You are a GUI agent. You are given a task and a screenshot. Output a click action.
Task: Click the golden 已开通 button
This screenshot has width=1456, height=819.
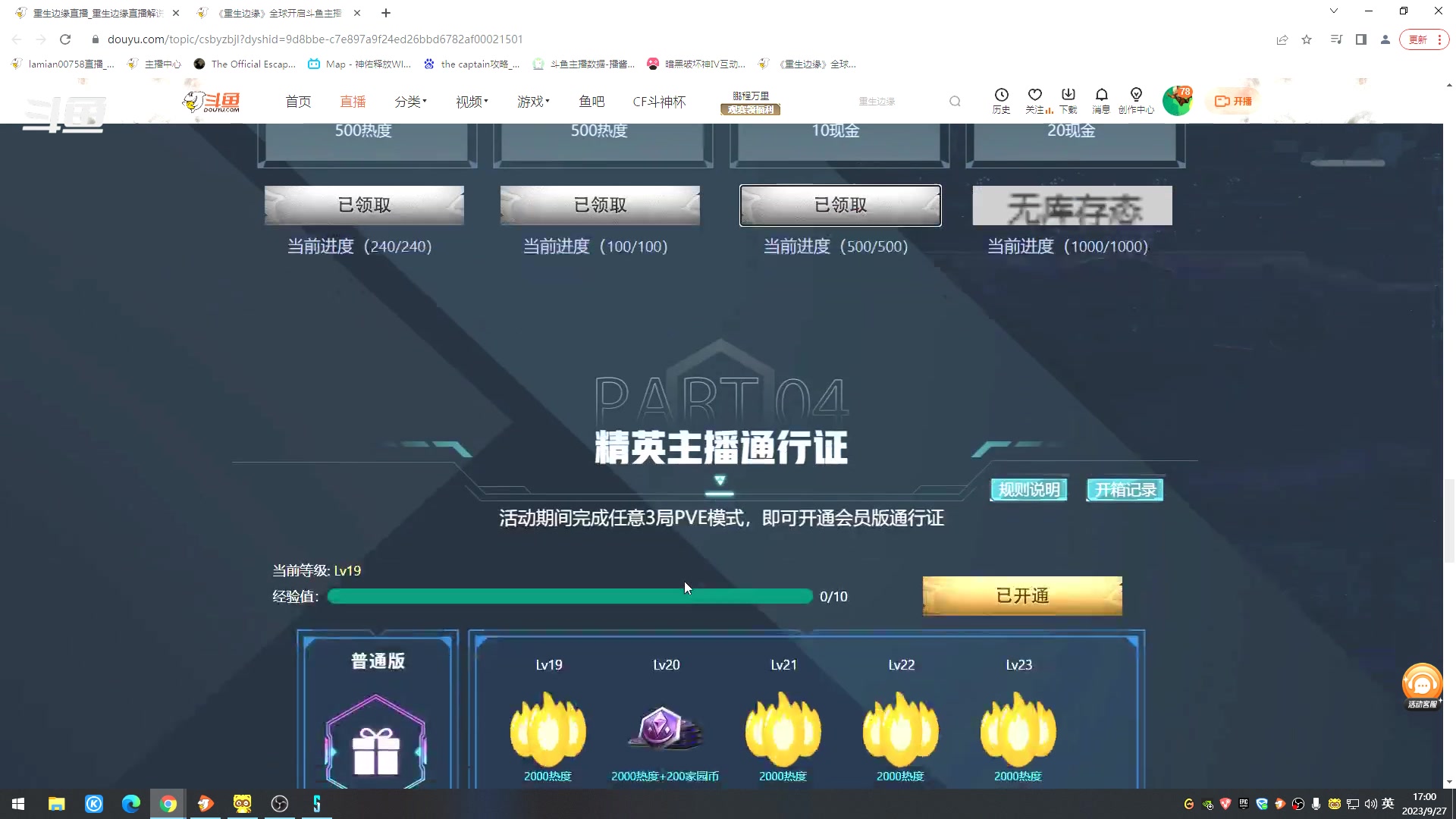[x=1022, y=596]
